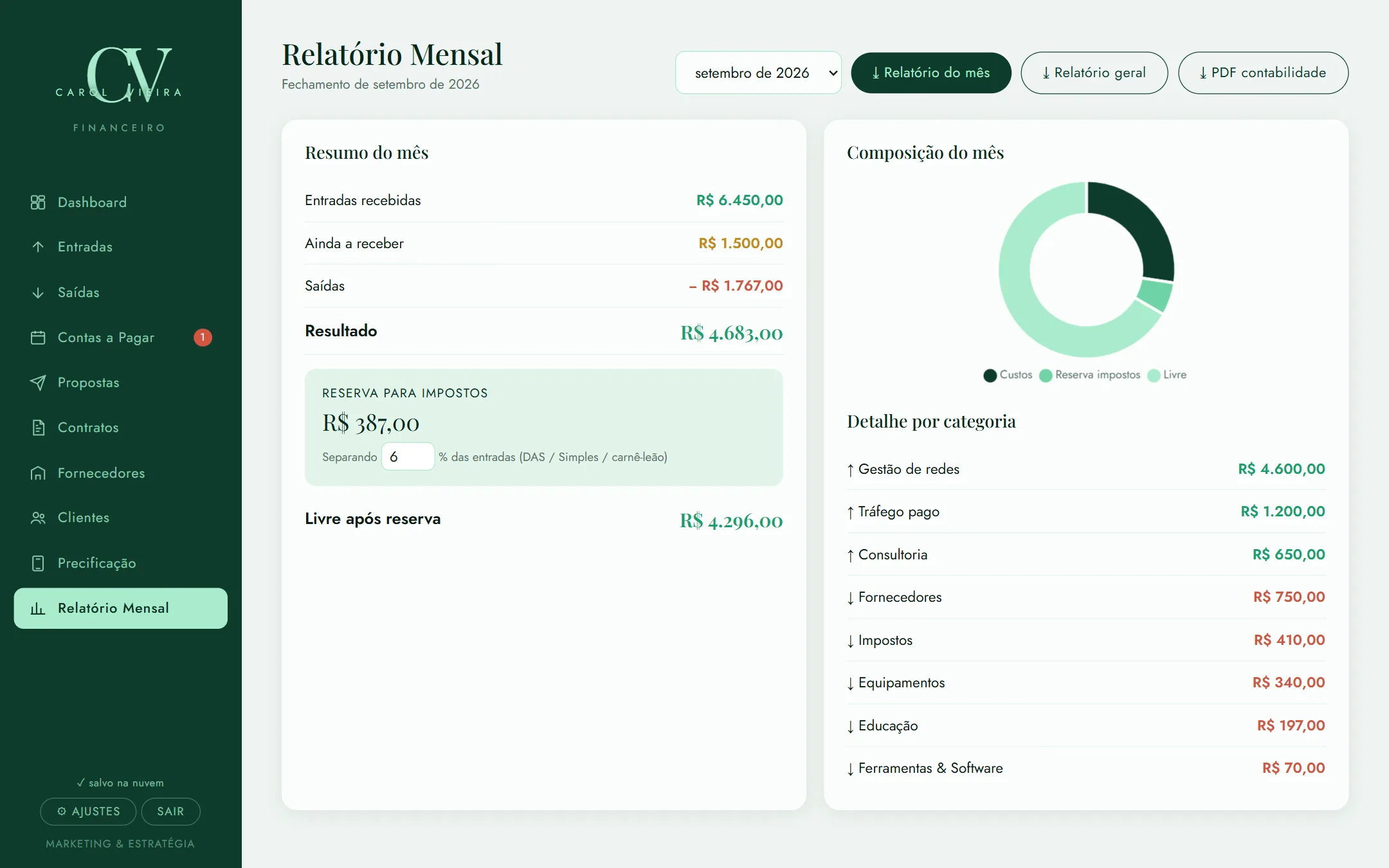Click the Fechamento de setembro de 2026 subtitle
The image size is (1389, 868).
(x=381, y=85)
